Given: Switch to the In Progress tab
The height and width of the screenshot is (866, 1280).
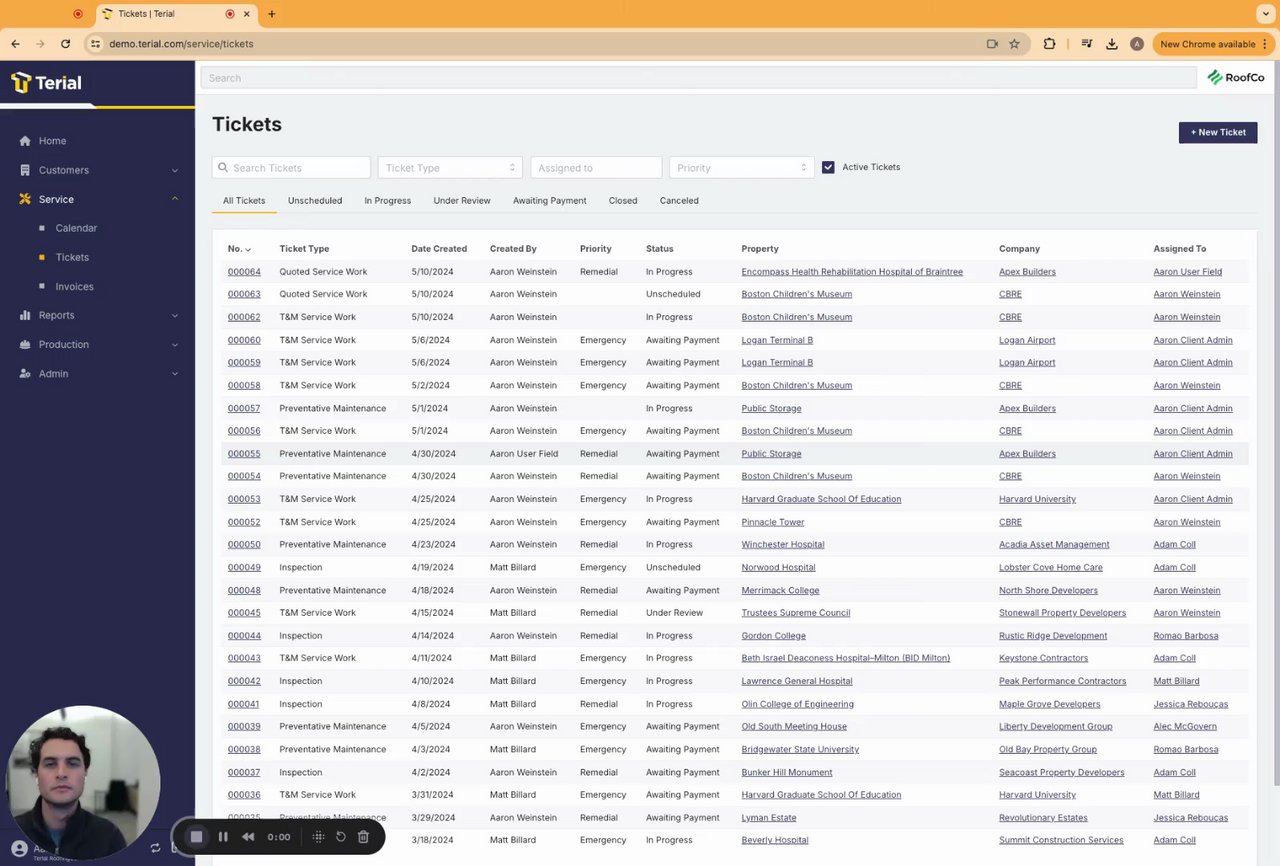Looking at the screenshot, I should [x=388, y=201].
